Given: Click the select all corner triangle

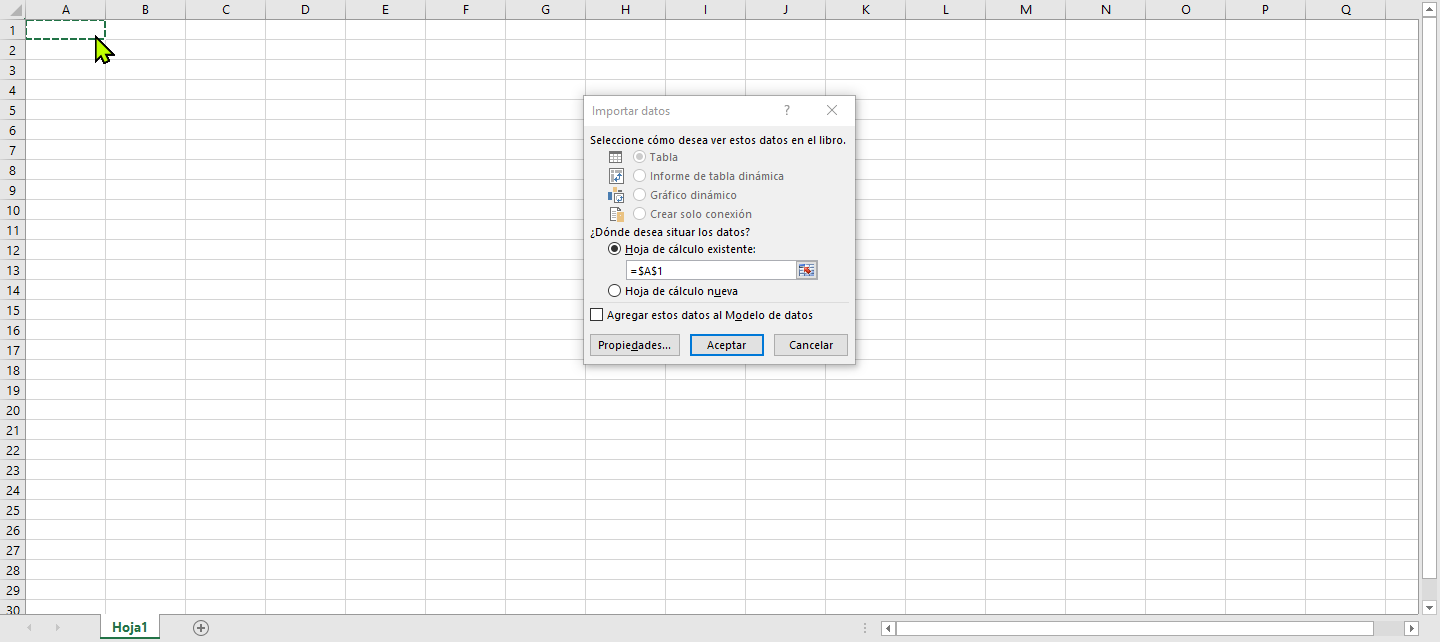Looking at the screenshot, I should pos(12,10).
